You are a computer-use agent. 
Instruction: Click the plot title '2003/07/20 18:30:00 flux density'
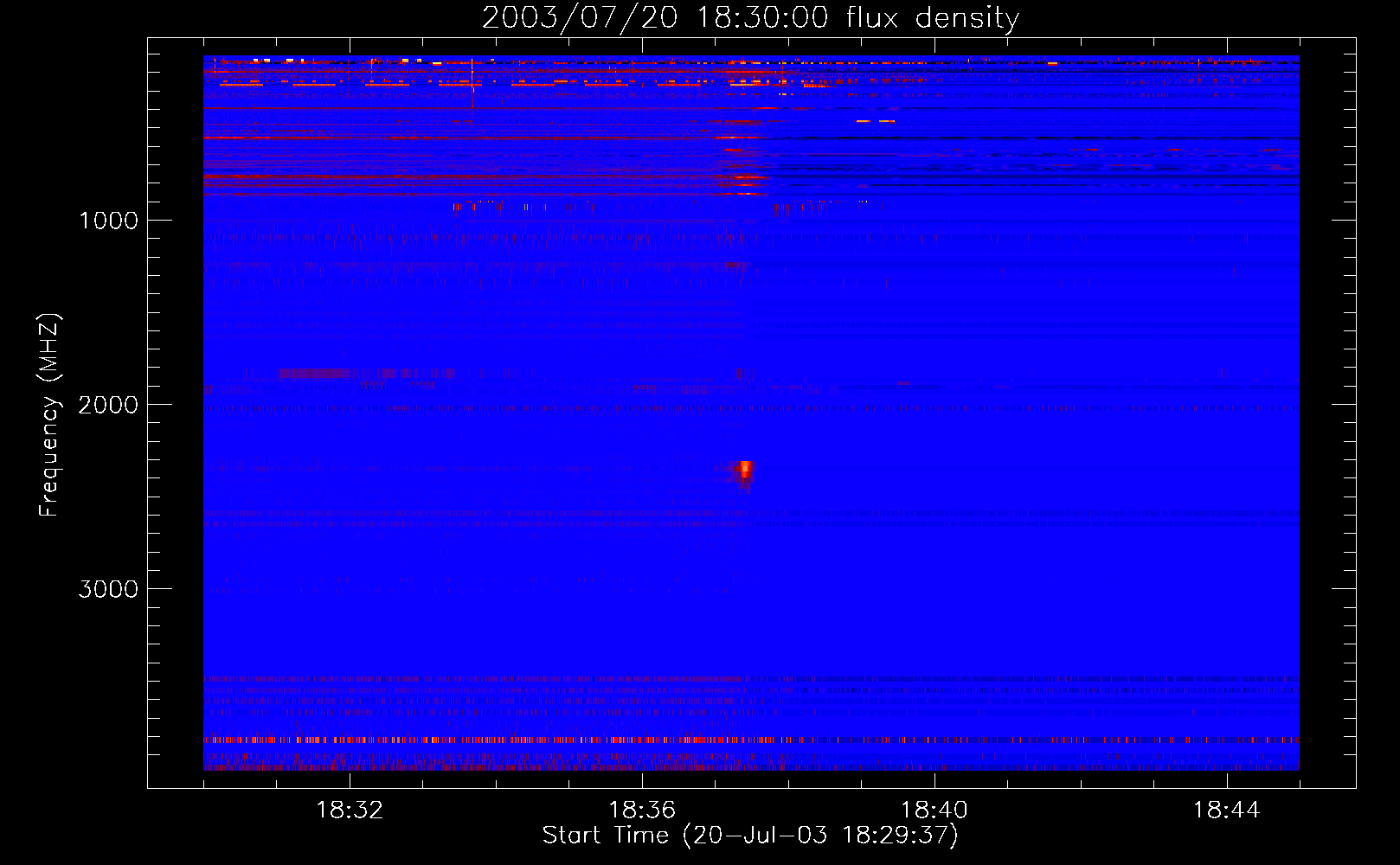pyautogui.click(x=750, y=17)
